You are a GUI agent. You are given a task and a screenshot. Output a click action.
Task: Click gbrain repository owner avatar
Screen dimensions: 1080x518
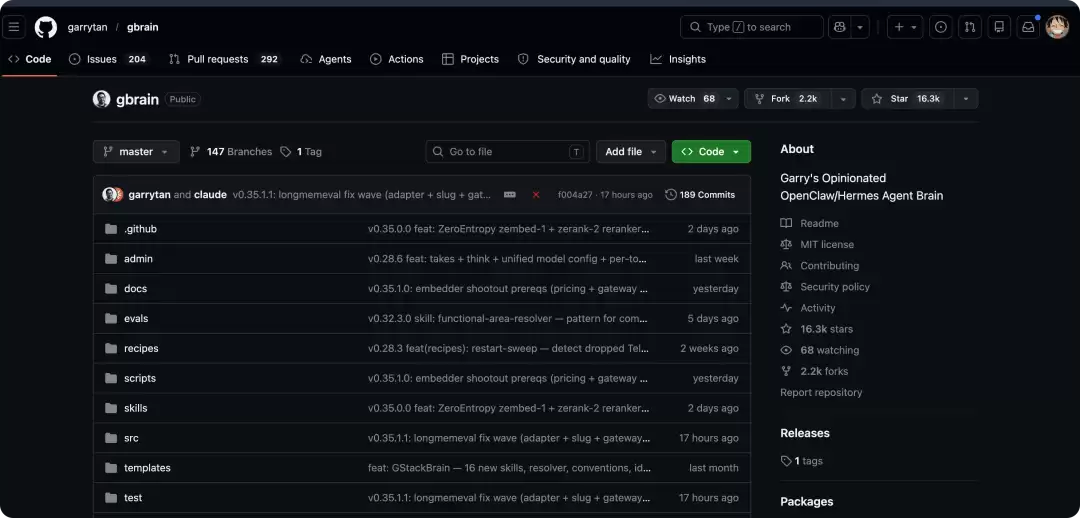coord(102,99)
